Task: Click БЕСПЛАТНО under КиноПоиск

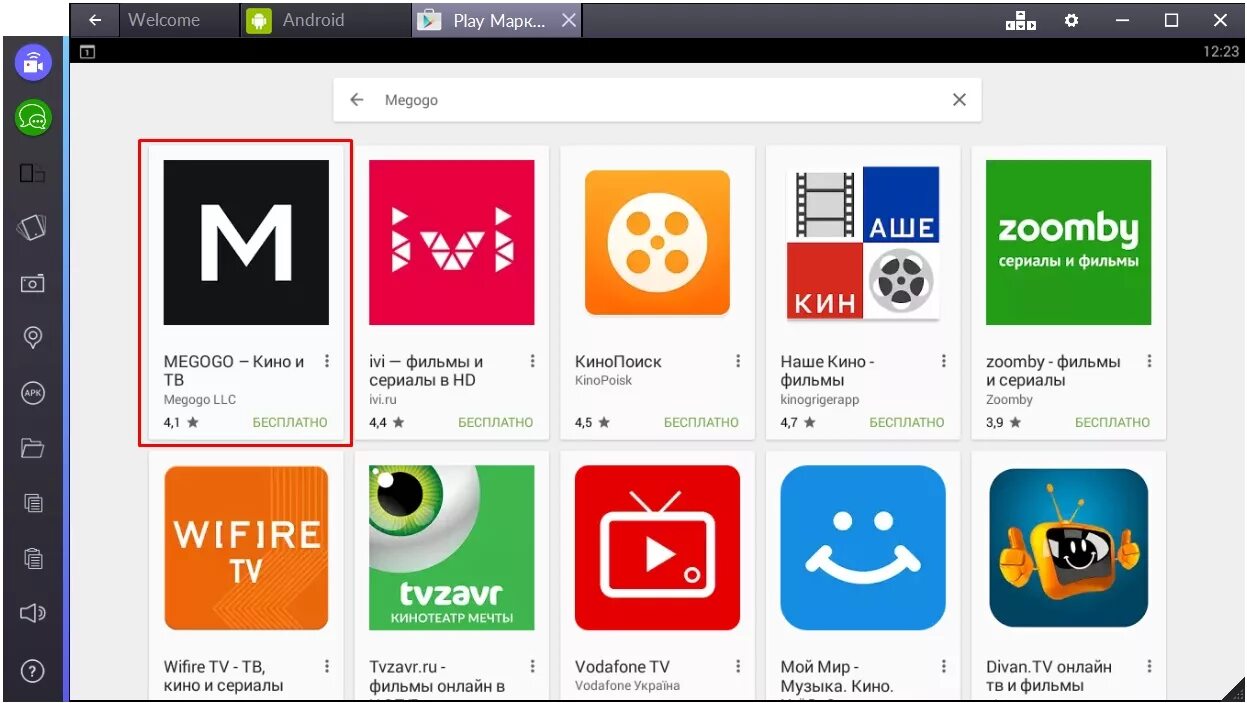Action: pos(701,422)
